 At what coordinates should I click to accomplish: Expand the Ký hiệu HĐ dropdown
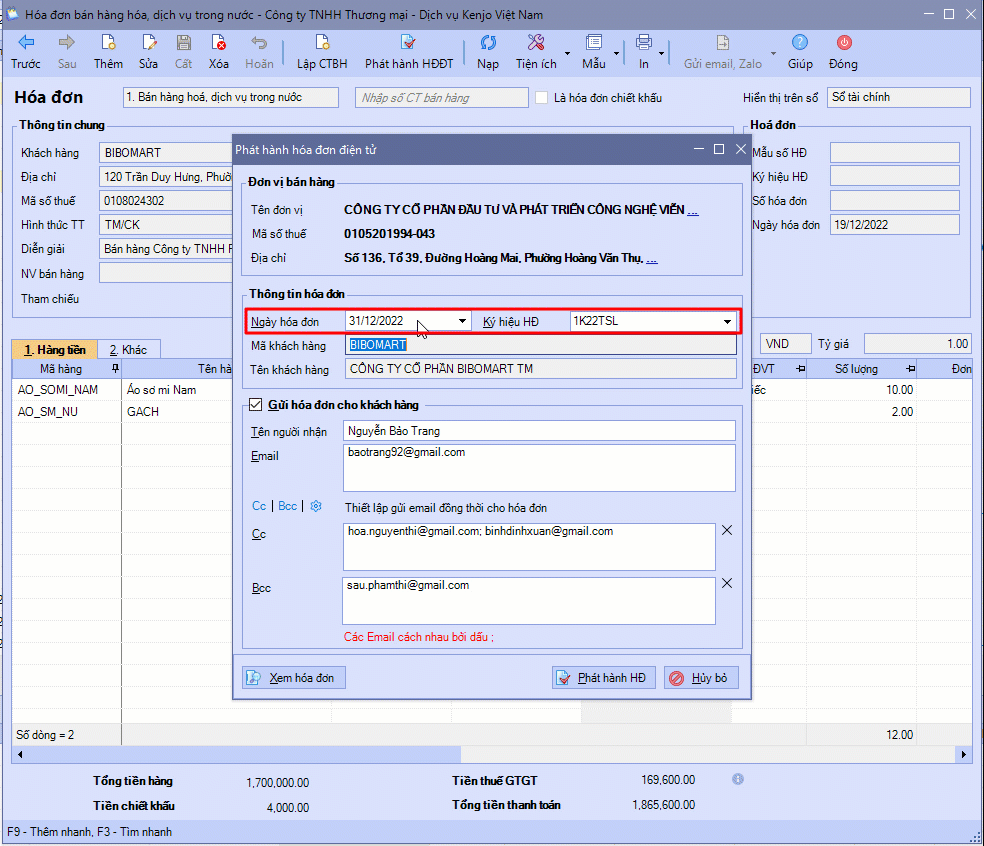pos(727,322)
